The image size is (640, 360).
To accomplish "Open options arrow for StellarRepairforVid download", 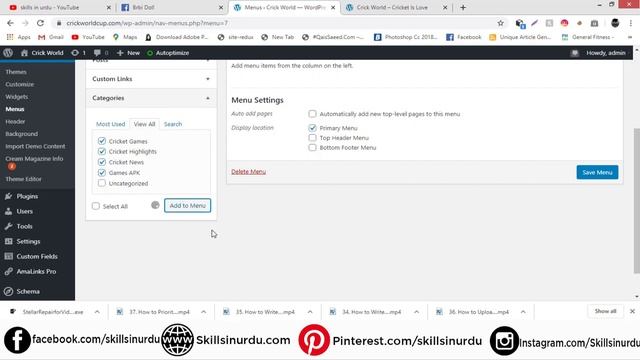I will [x=97, y=312].
